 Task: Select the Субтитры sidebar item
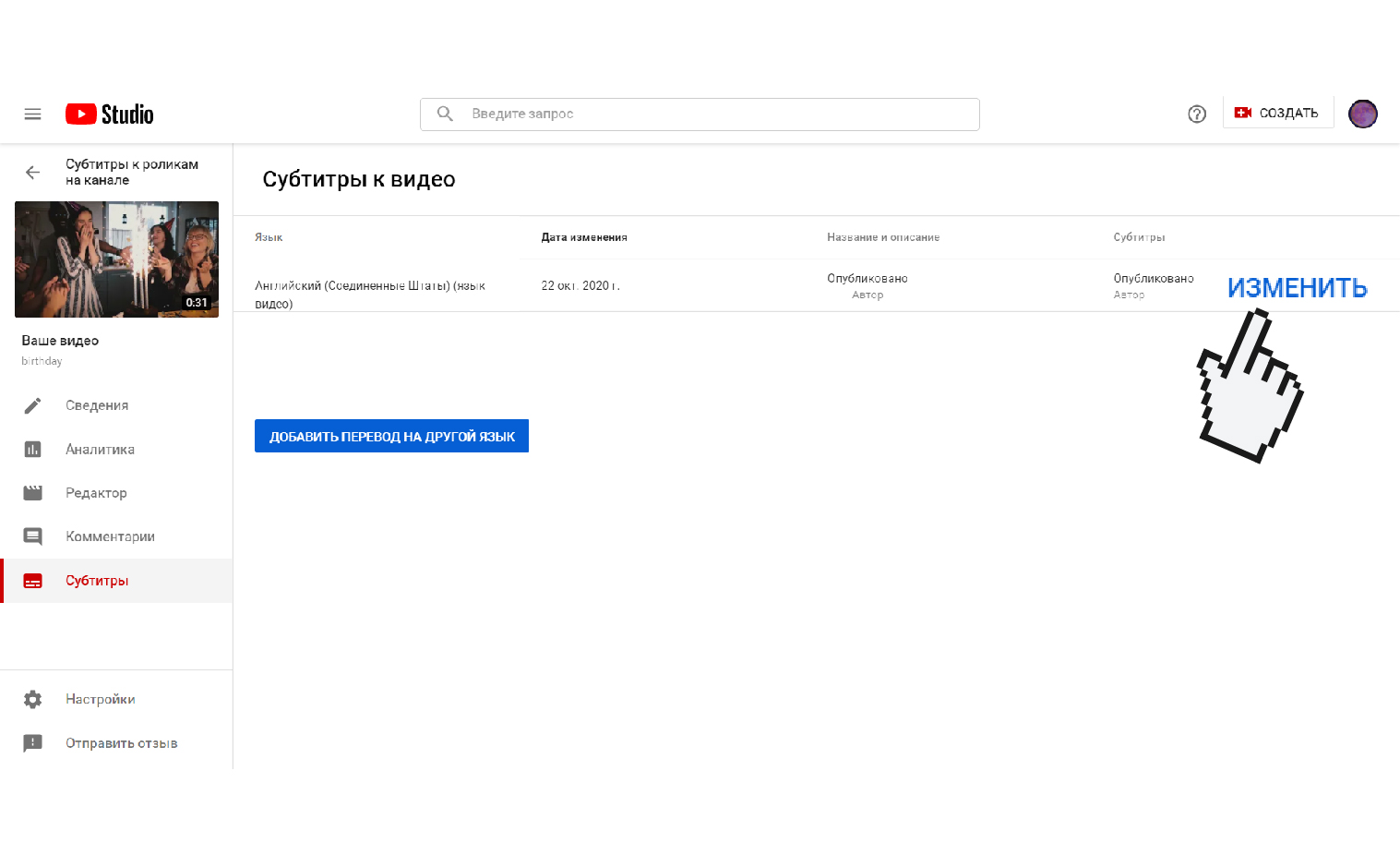pos(97,581)
